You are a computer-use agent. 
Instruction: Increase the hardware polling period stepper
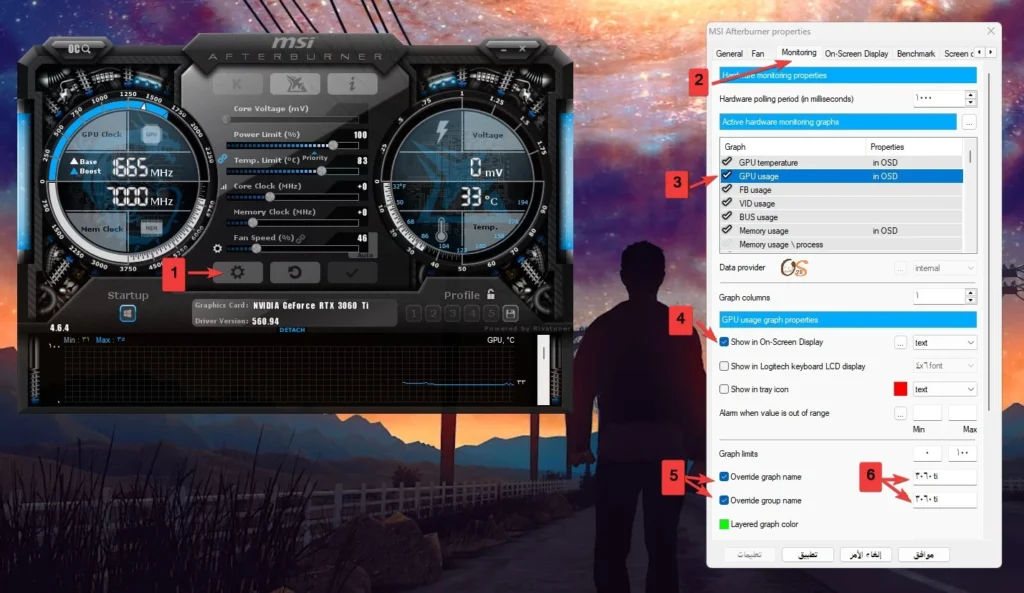[970, 95]
